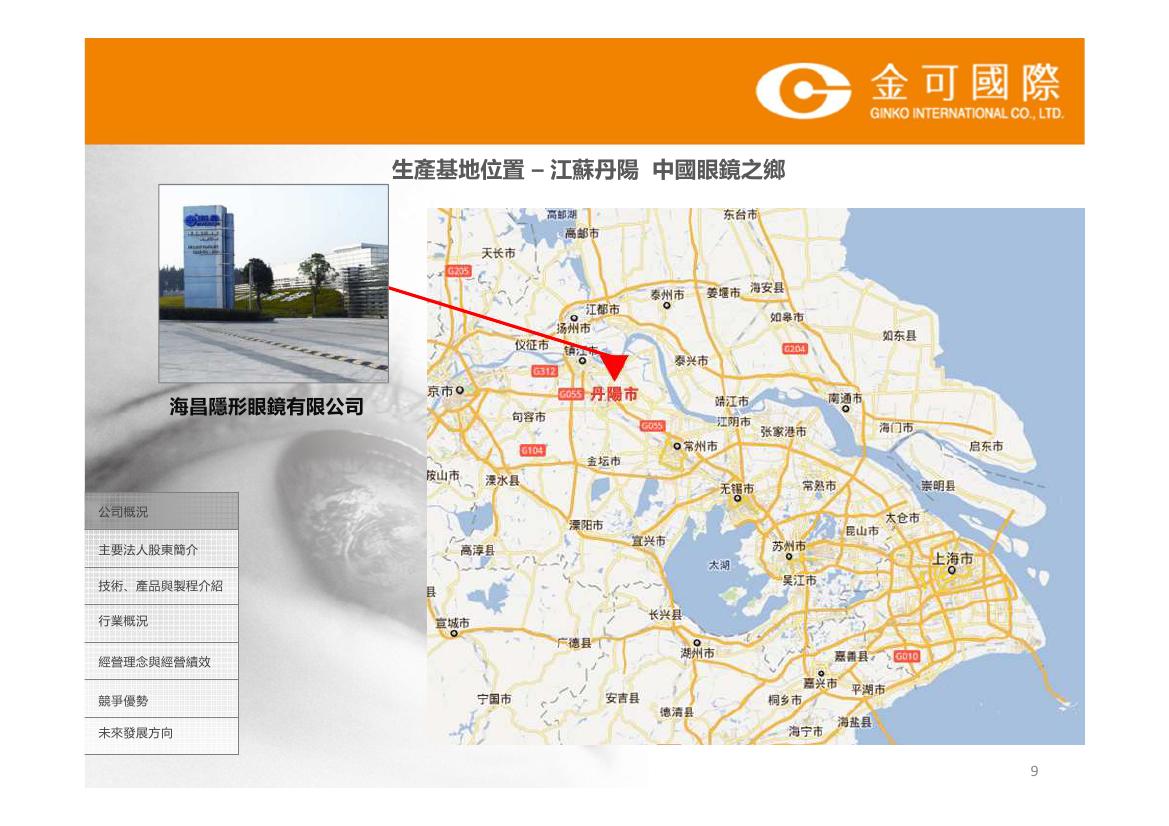Select the 东台市 map label
This screenshot has height=826, width=1169.
pyautogui.click(x=740, y=215)
